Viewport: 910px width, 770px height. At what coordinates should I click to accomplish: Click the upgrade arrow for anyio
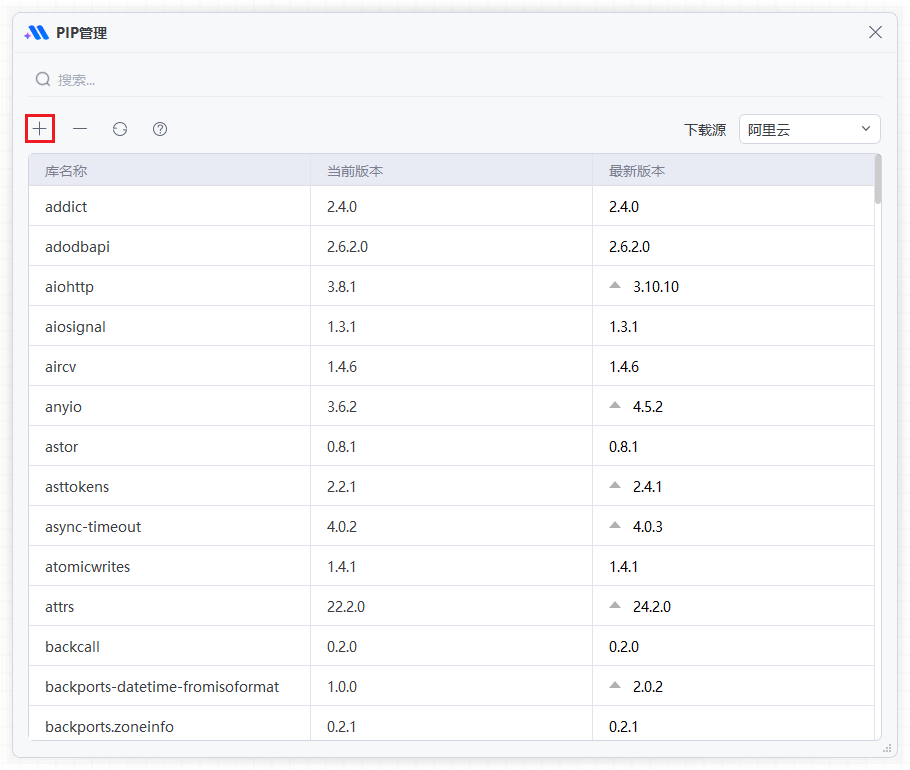coord(615,405)
